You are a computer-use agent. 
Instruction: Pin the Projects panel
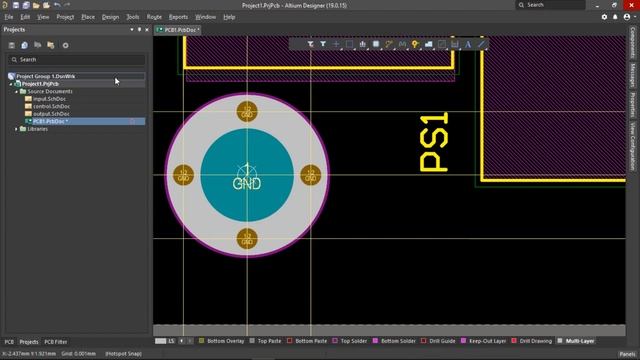(x=139, y=30)
